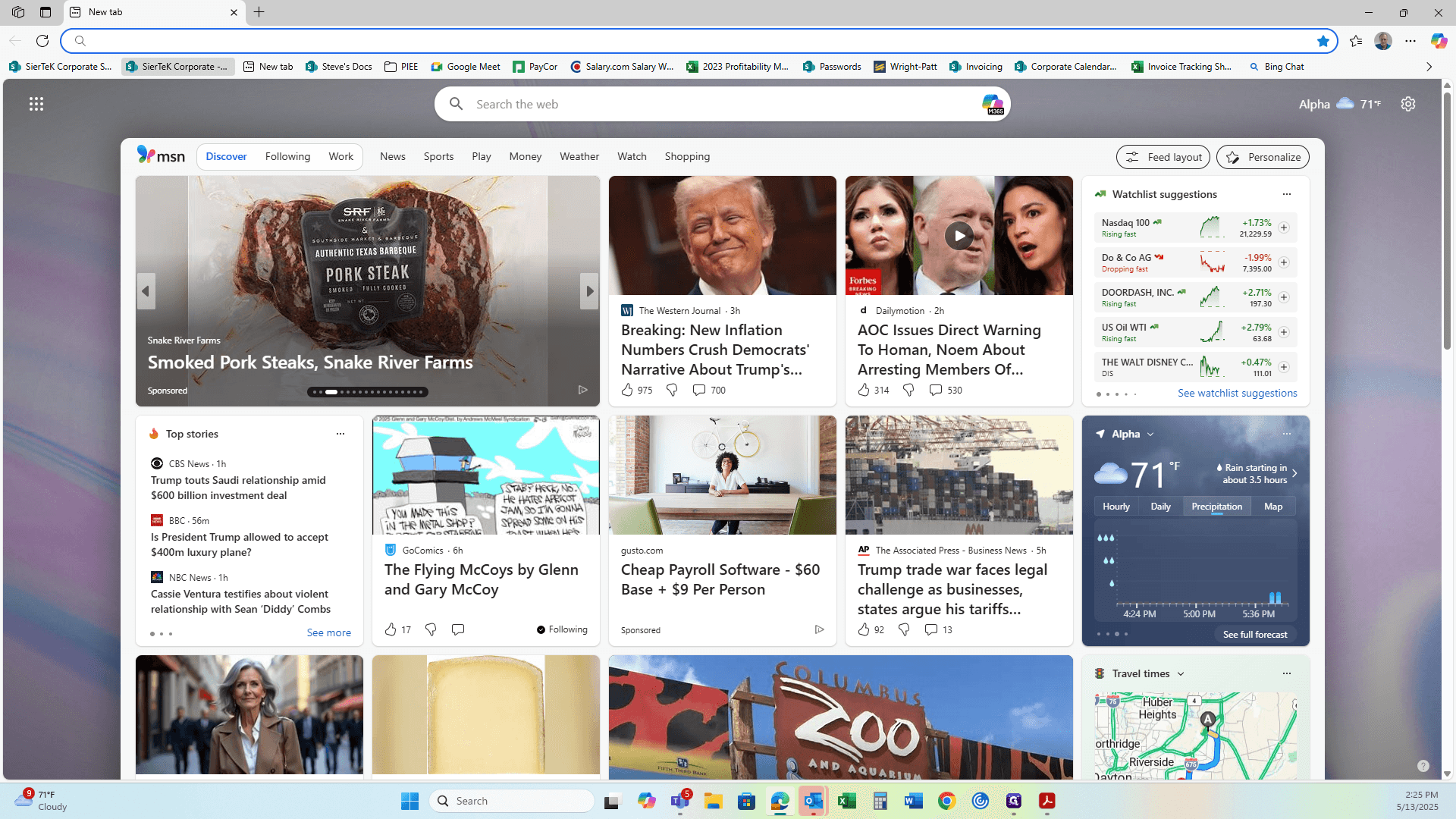Click the vertical page scrollbar

(x=1447, y=220)
